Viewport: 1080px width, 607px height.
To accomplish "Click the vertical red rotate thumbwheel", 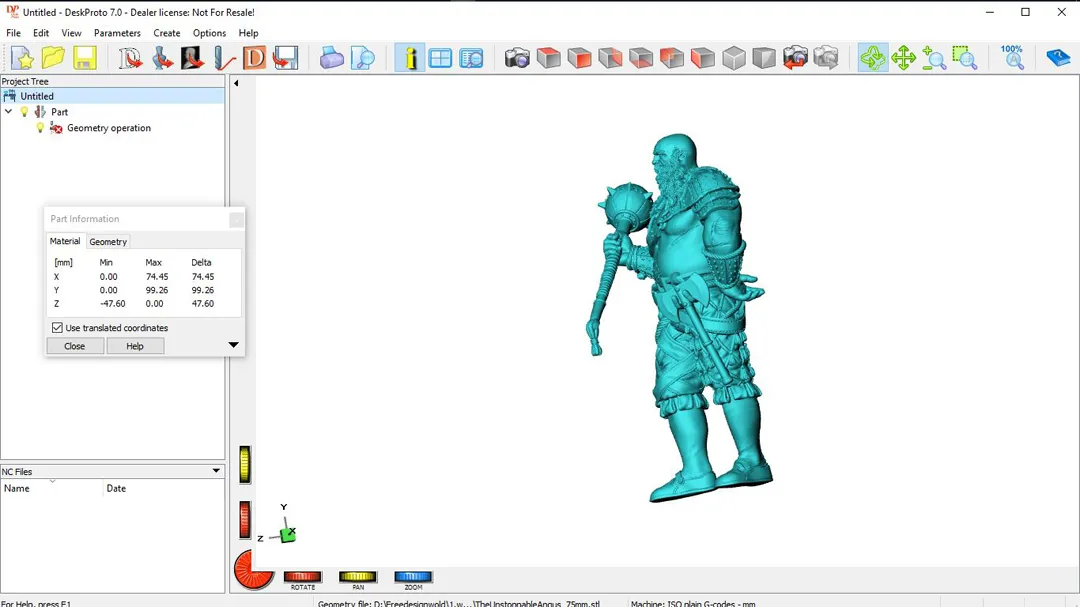I will [x=245, y=520].
